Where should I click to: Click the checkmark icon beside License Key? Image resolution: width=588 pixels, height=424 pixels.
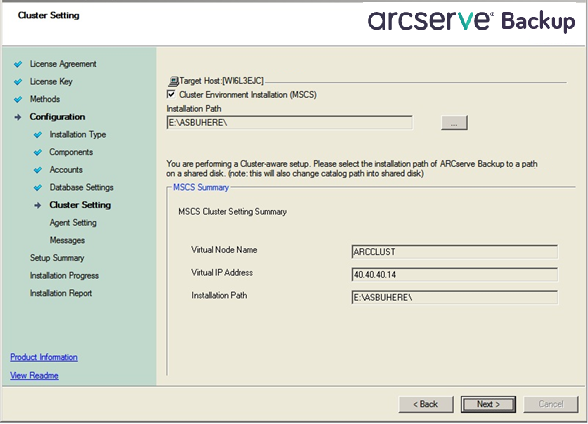(x=18, y=82)
